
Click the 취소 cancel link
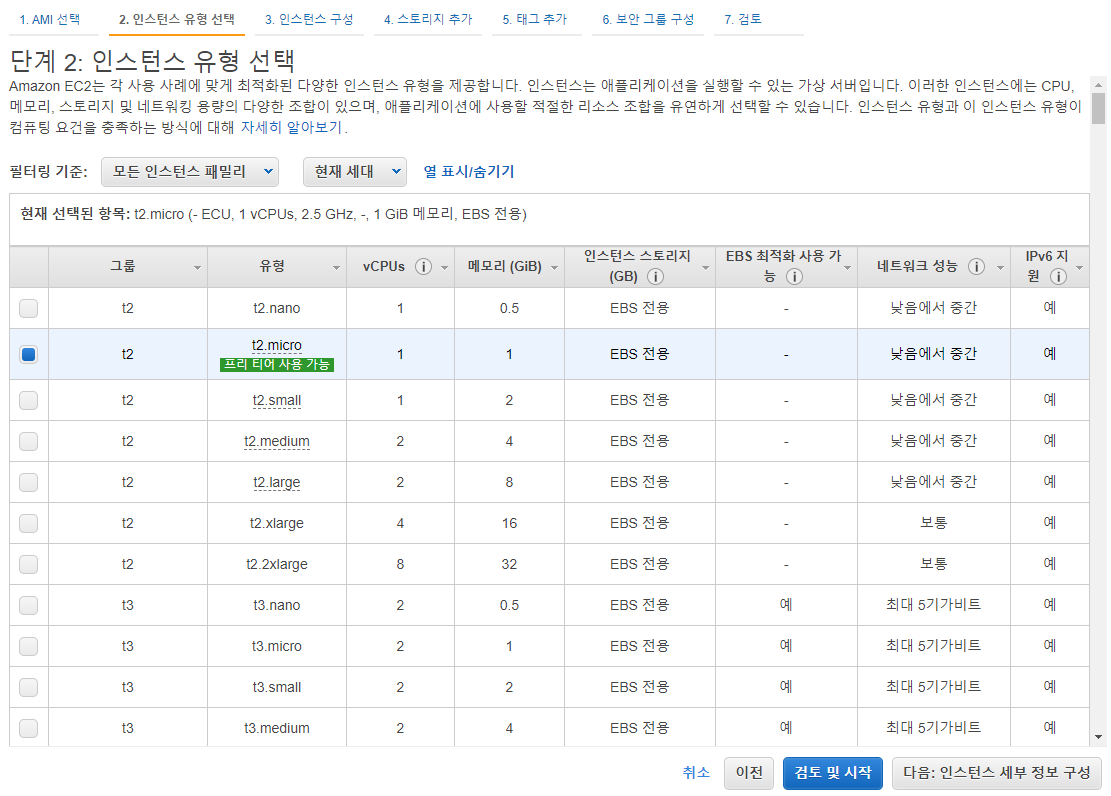697,773
